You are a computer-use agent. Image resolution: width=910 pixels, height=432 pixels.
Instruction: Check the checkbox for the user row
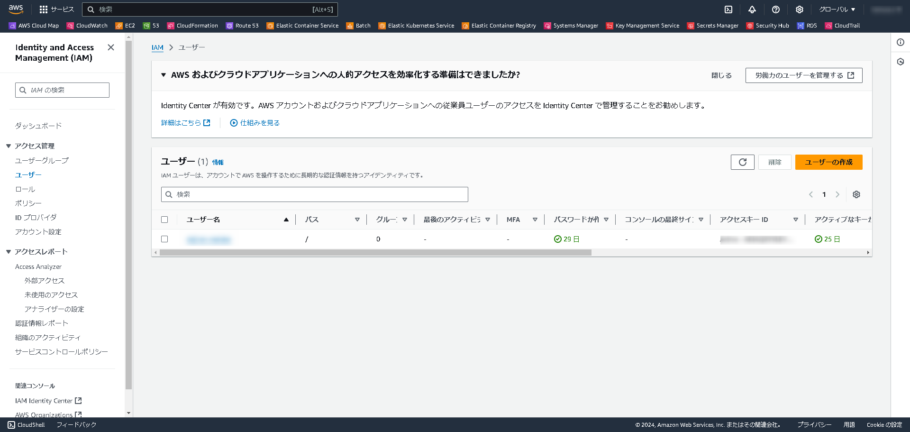point(165,239)
